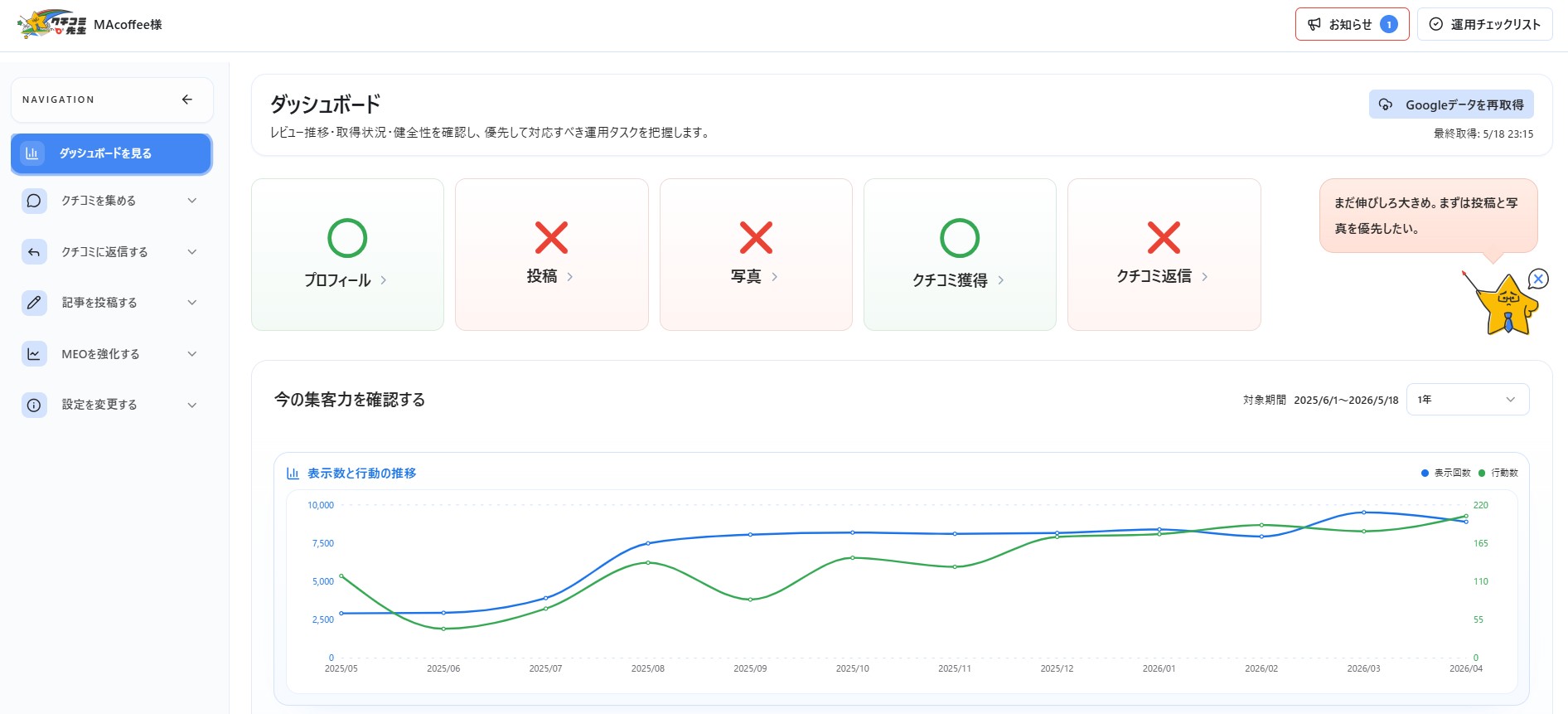Viewport: 1568px width, 714px height.
Task: Click Googleデータを再取得 button
Action: click(1451, 104)
